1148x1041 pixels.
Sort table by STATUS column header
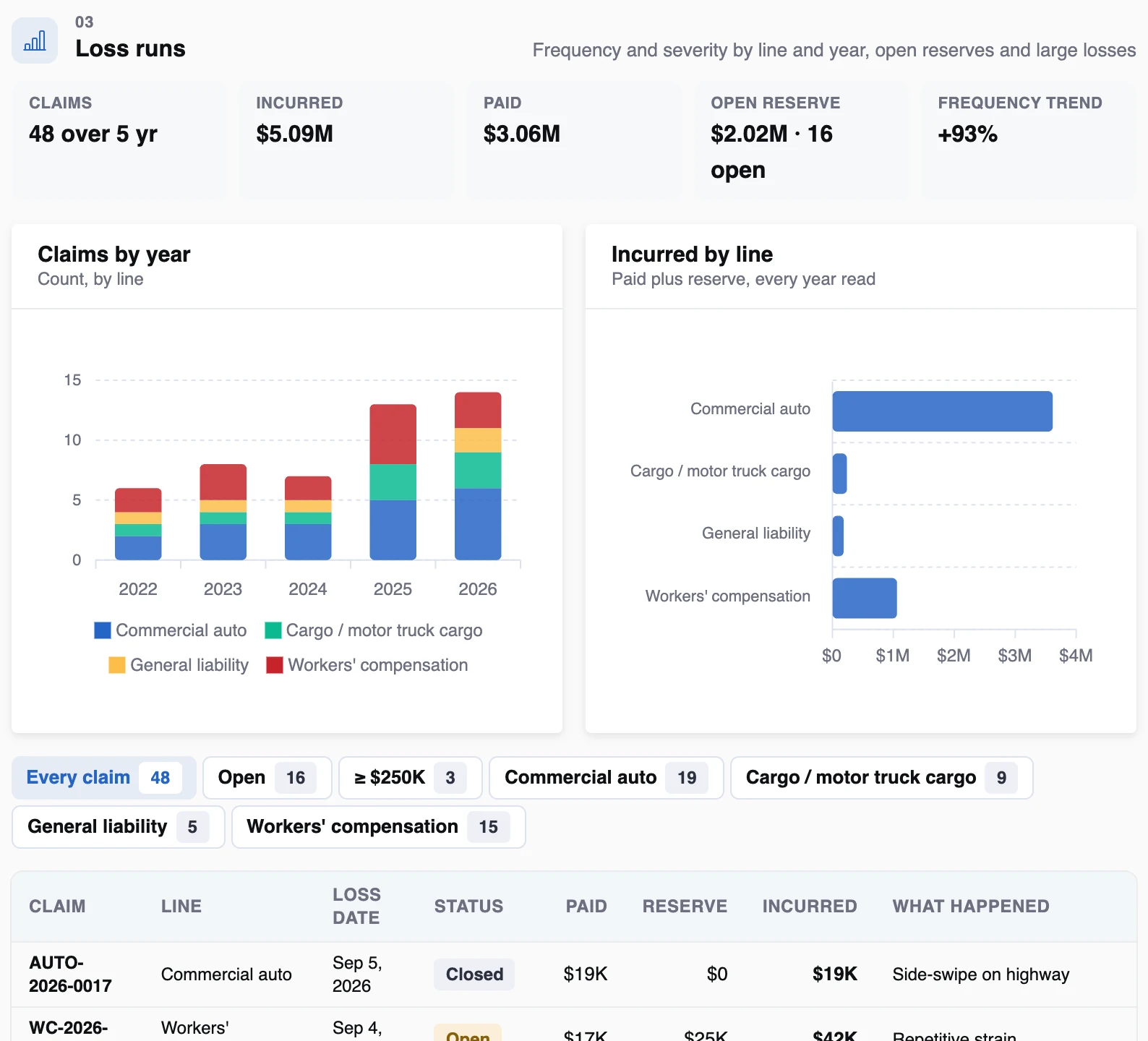click(468, 907)
